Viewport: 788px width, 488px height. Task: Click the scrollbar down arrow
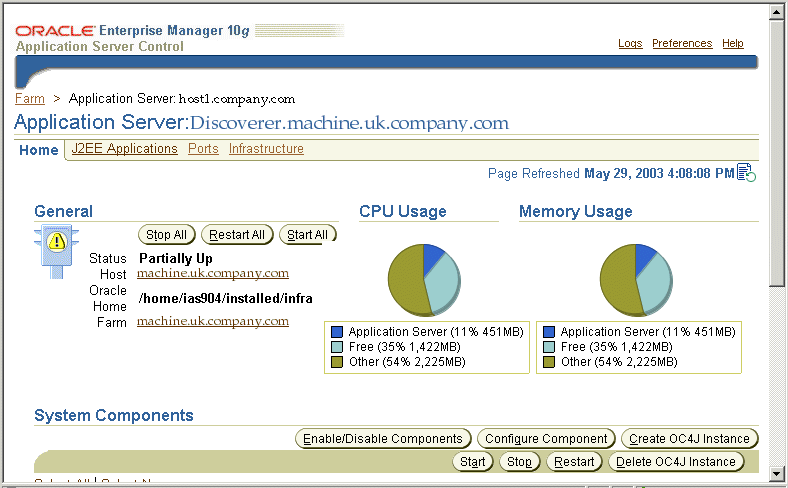(776, 473)
